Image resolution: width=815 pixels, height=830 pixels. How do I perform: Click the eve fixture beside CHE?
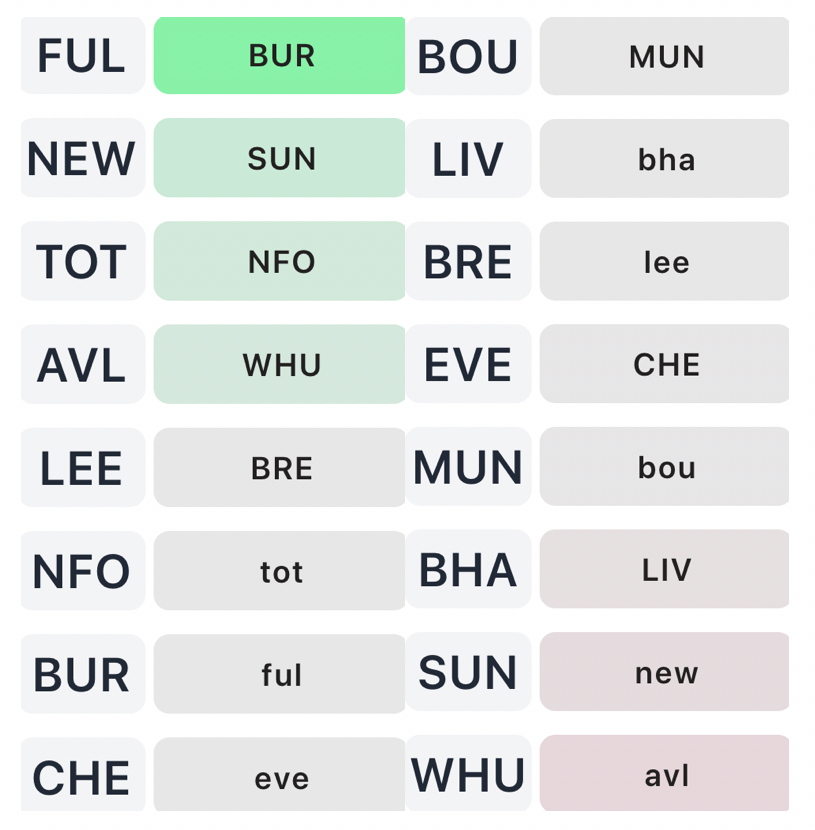click(280, 777)
